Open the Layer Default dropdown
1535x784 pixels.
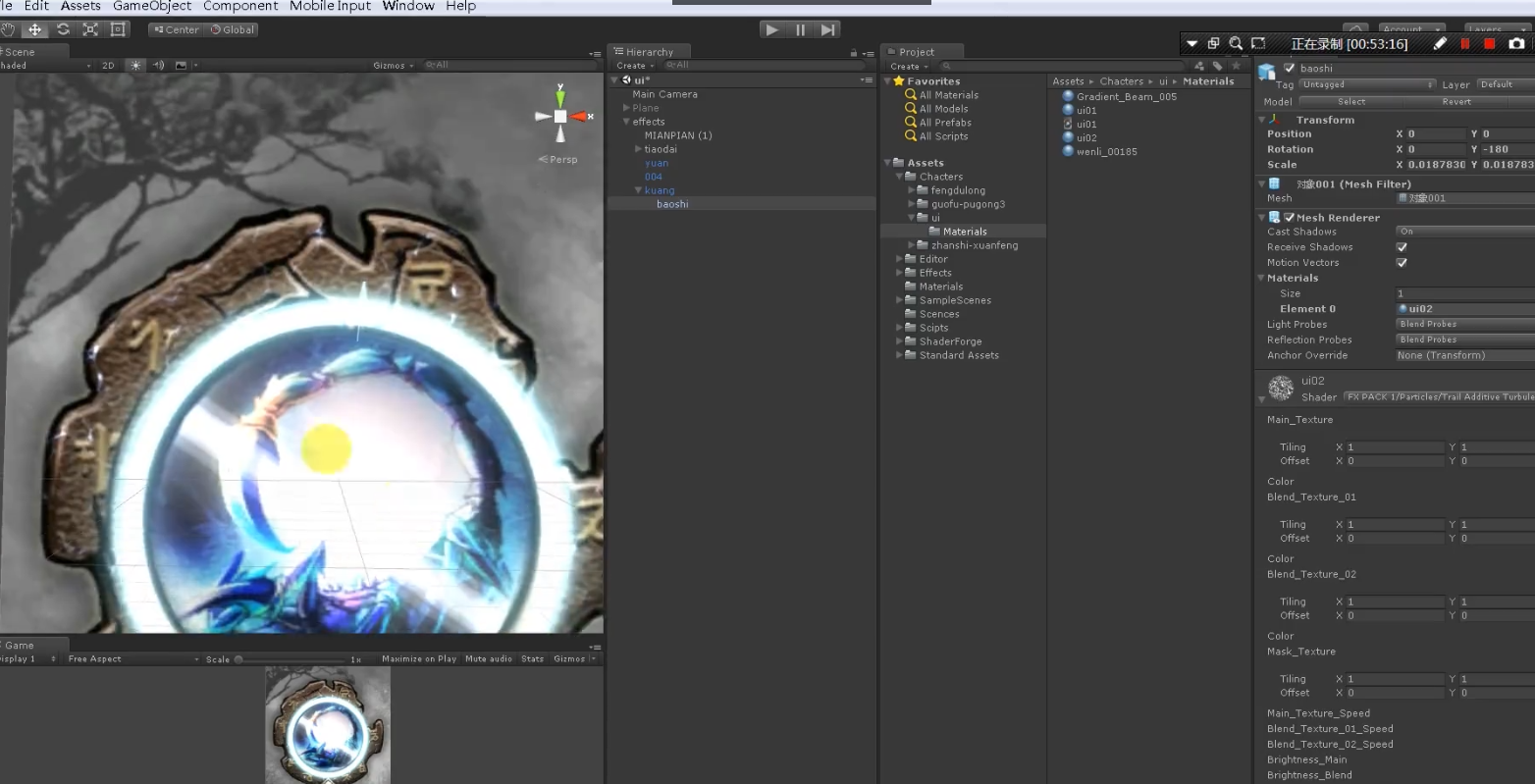click(x=1505, y=84)
